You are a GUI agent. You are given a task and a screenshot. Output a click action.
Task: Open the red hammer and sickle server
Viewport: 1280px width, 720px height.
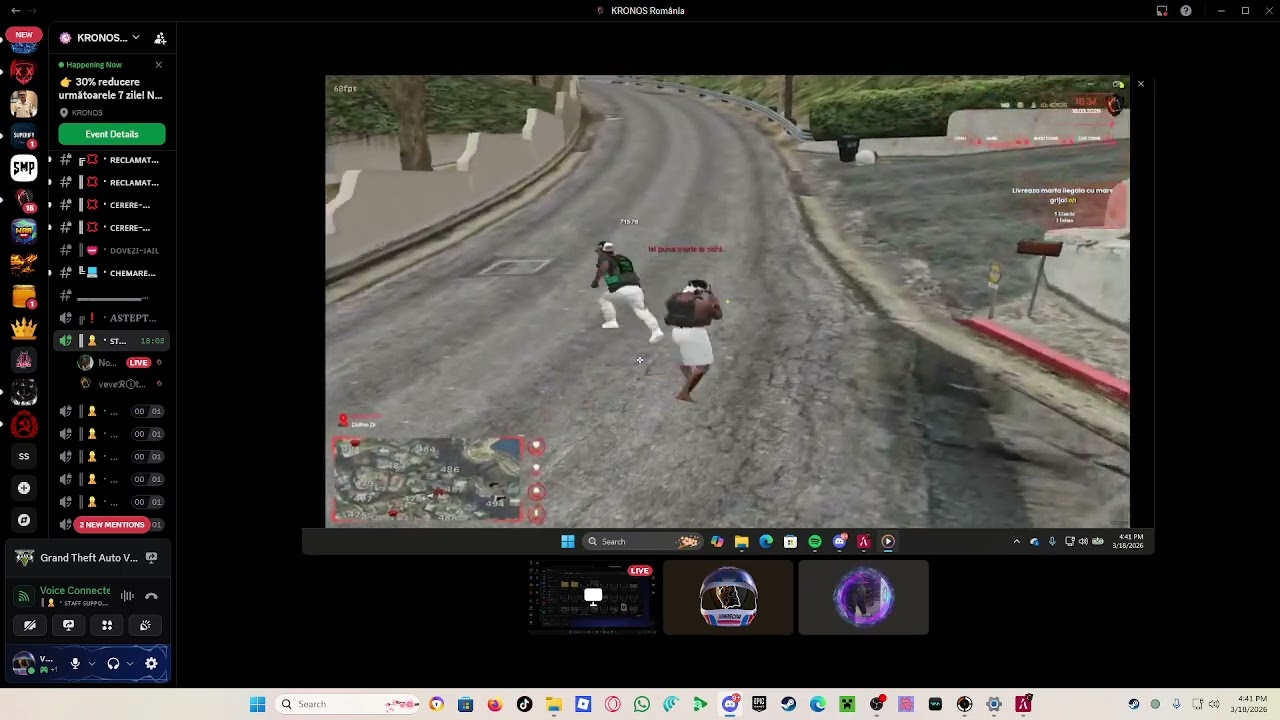[x=24, y=425]
